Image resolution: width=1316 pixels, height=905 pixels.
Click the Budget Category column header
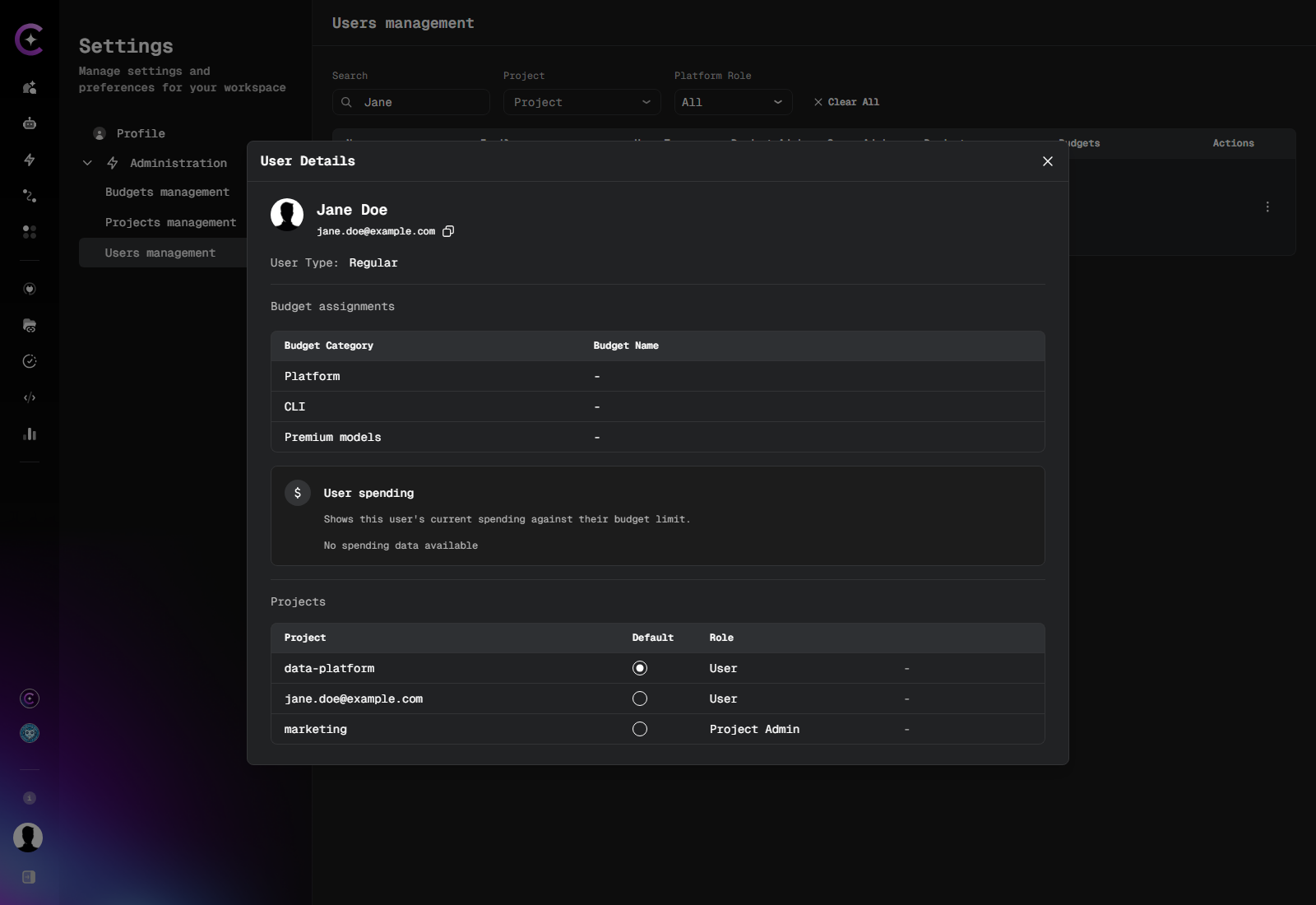point(329,346)
